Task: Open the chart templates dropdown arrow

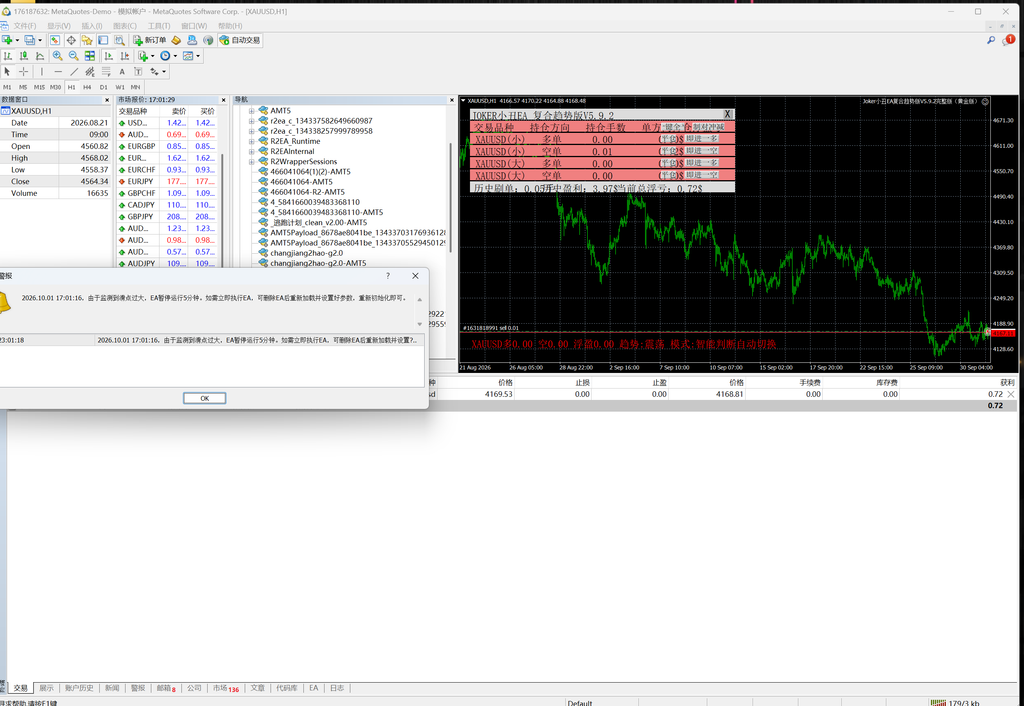Action: tap(198, 56)
